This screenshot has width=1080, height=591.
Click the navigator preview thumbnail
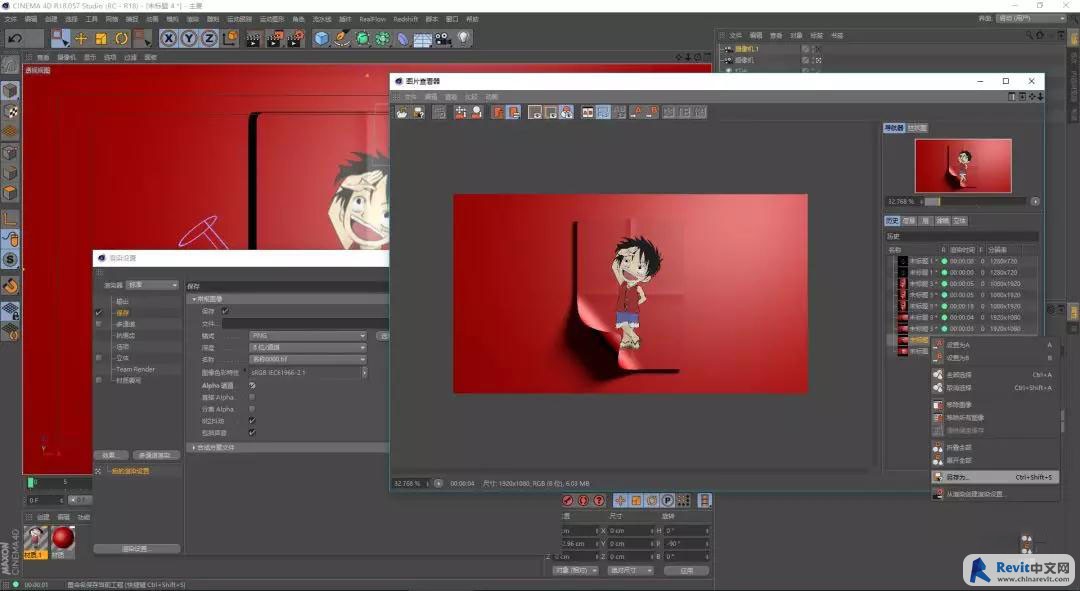tap(963, 166)
